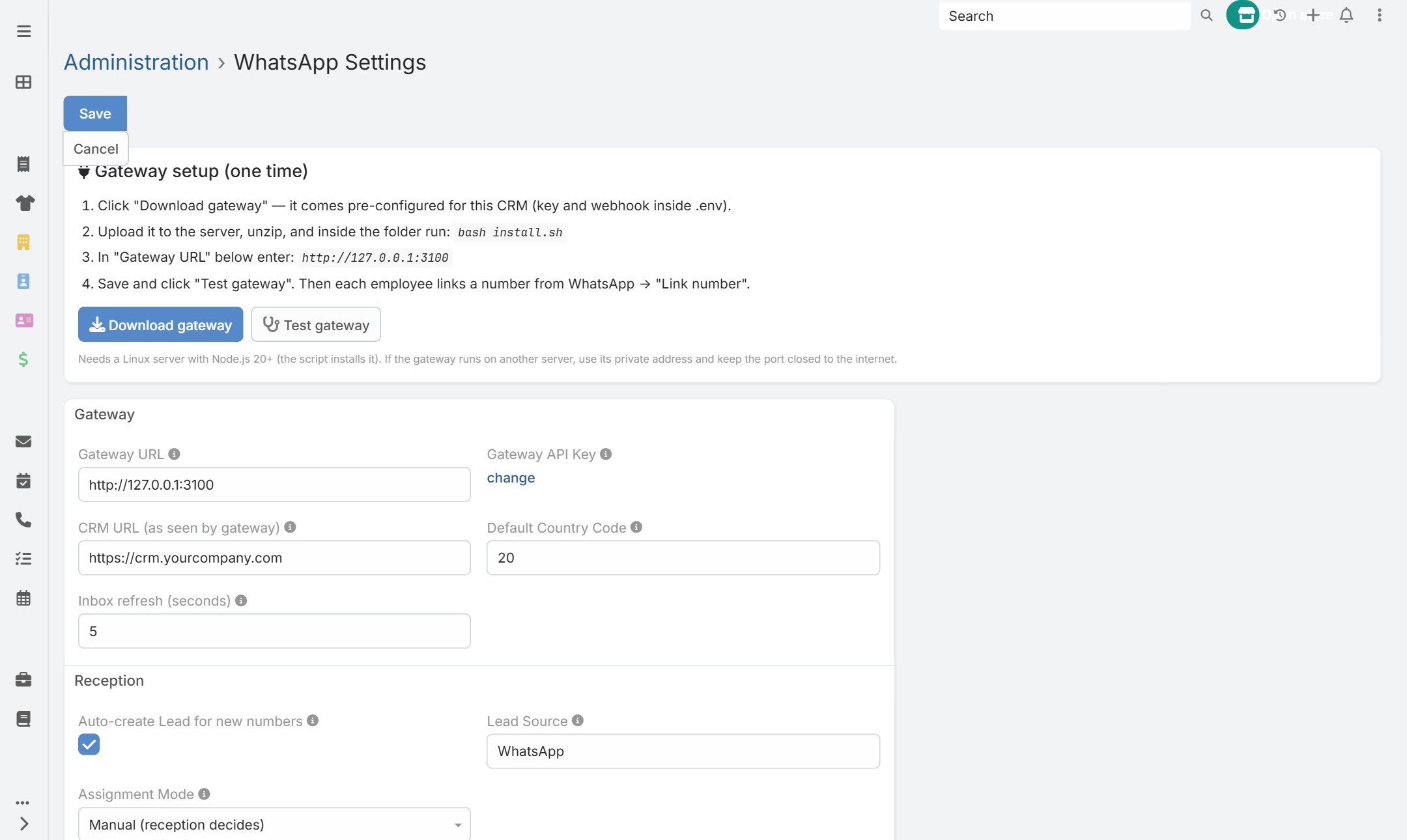Open the hamburger navigation menu

point(24,31)
